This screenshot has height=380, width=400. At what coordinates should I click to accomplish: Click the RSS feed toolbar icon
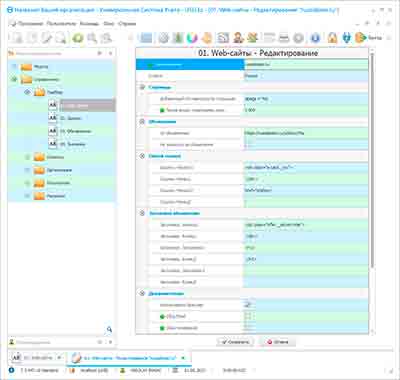point(223,38)
